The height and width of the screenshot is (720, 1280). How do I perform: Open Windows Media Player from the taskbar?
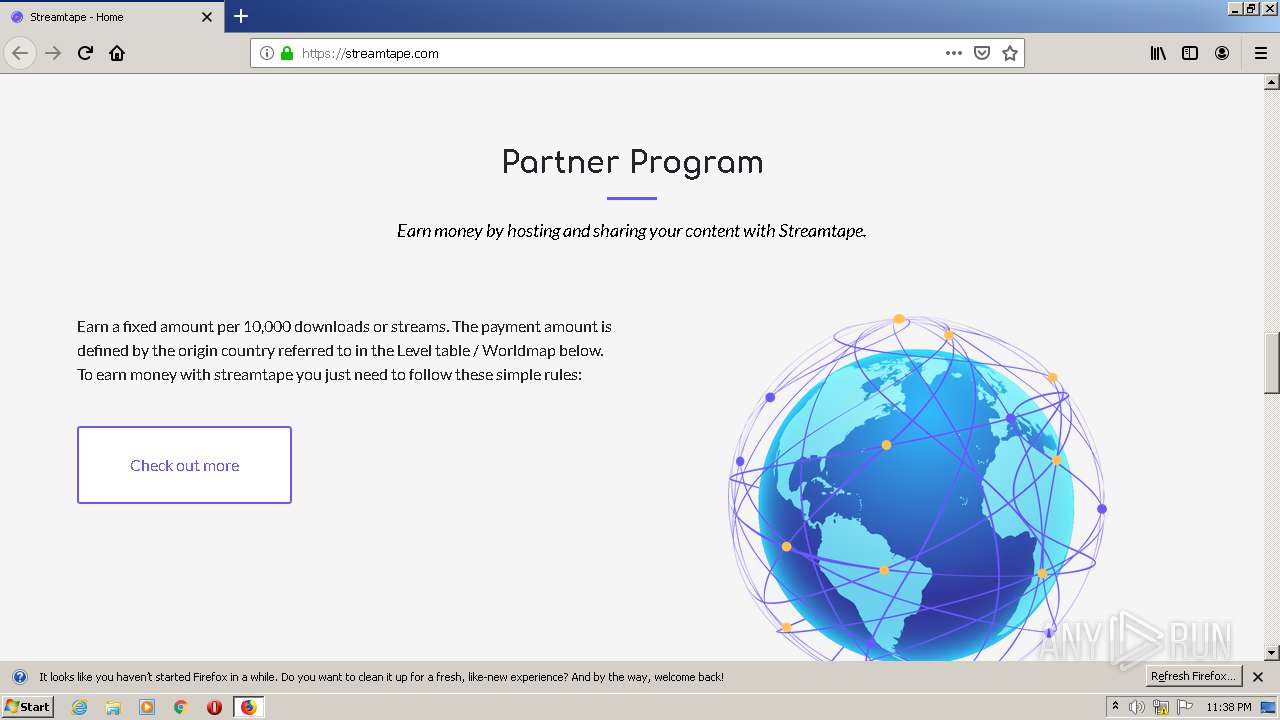pyautogui.click(x=147, y=707)
